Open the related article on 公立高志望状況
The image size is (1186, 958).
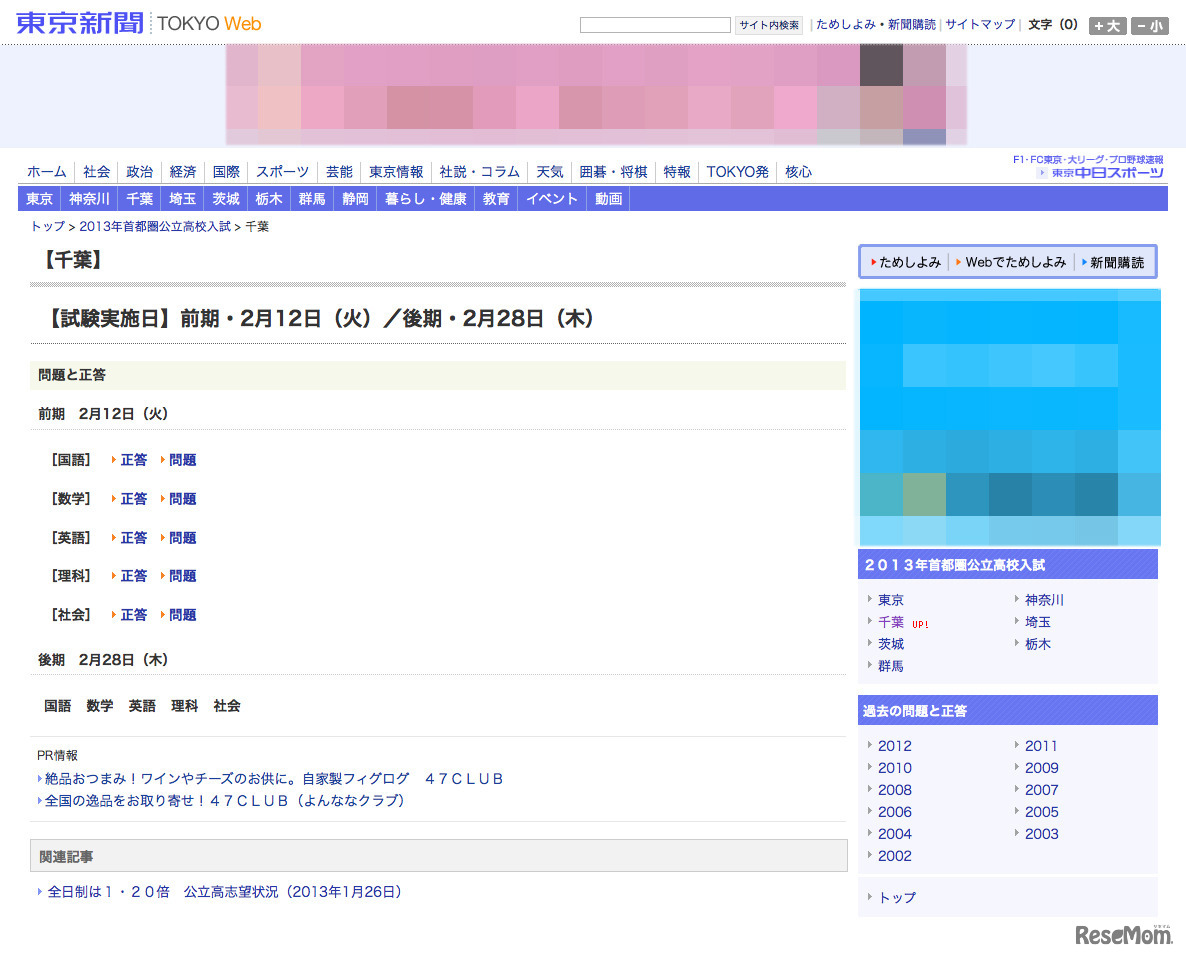224,892
